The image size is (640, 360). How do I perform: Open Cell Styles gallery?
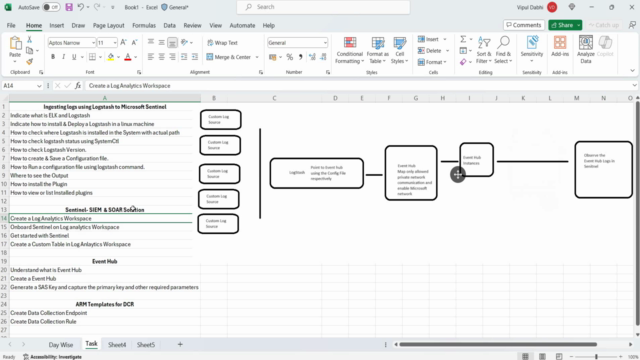click(x=400, y=50)
